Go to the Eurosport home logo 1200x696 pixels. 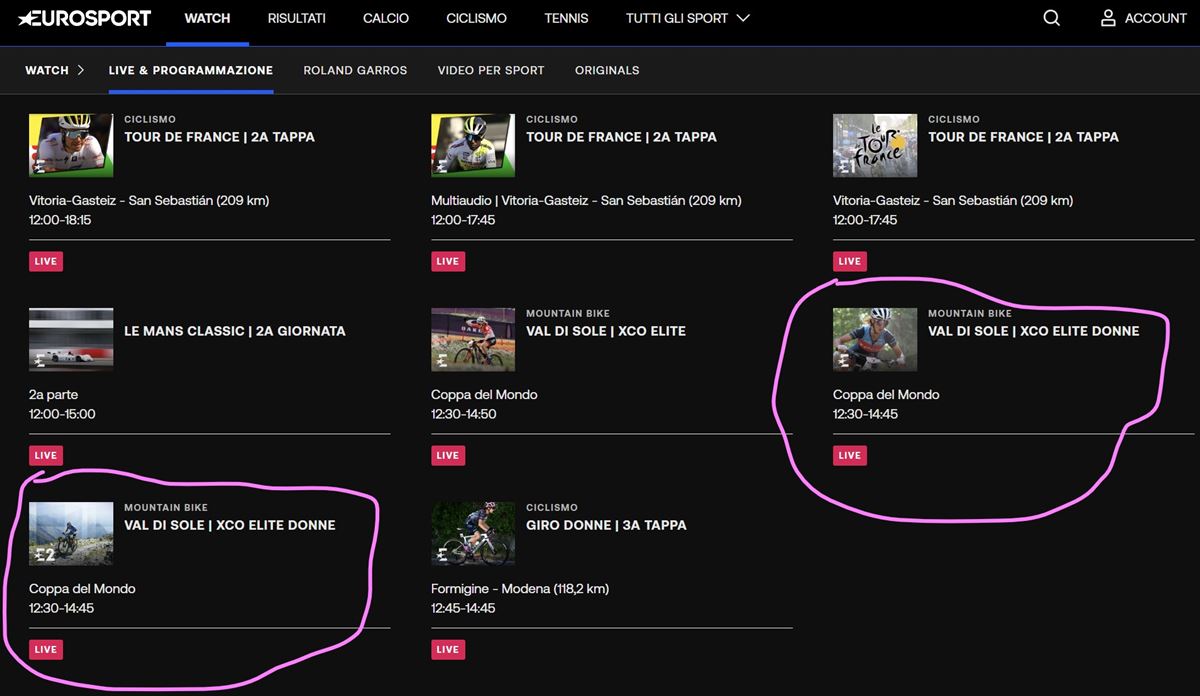(x=85, y=18)
